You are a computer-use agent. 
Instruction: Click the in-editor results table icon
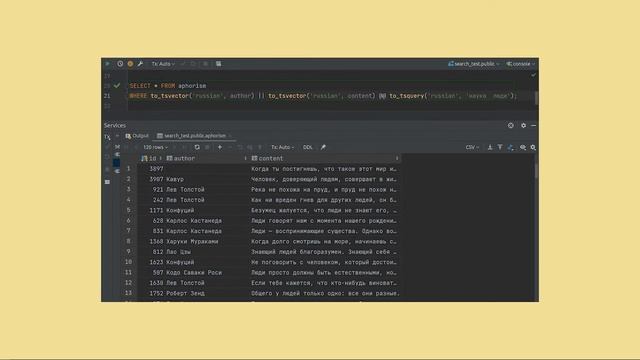219,64
